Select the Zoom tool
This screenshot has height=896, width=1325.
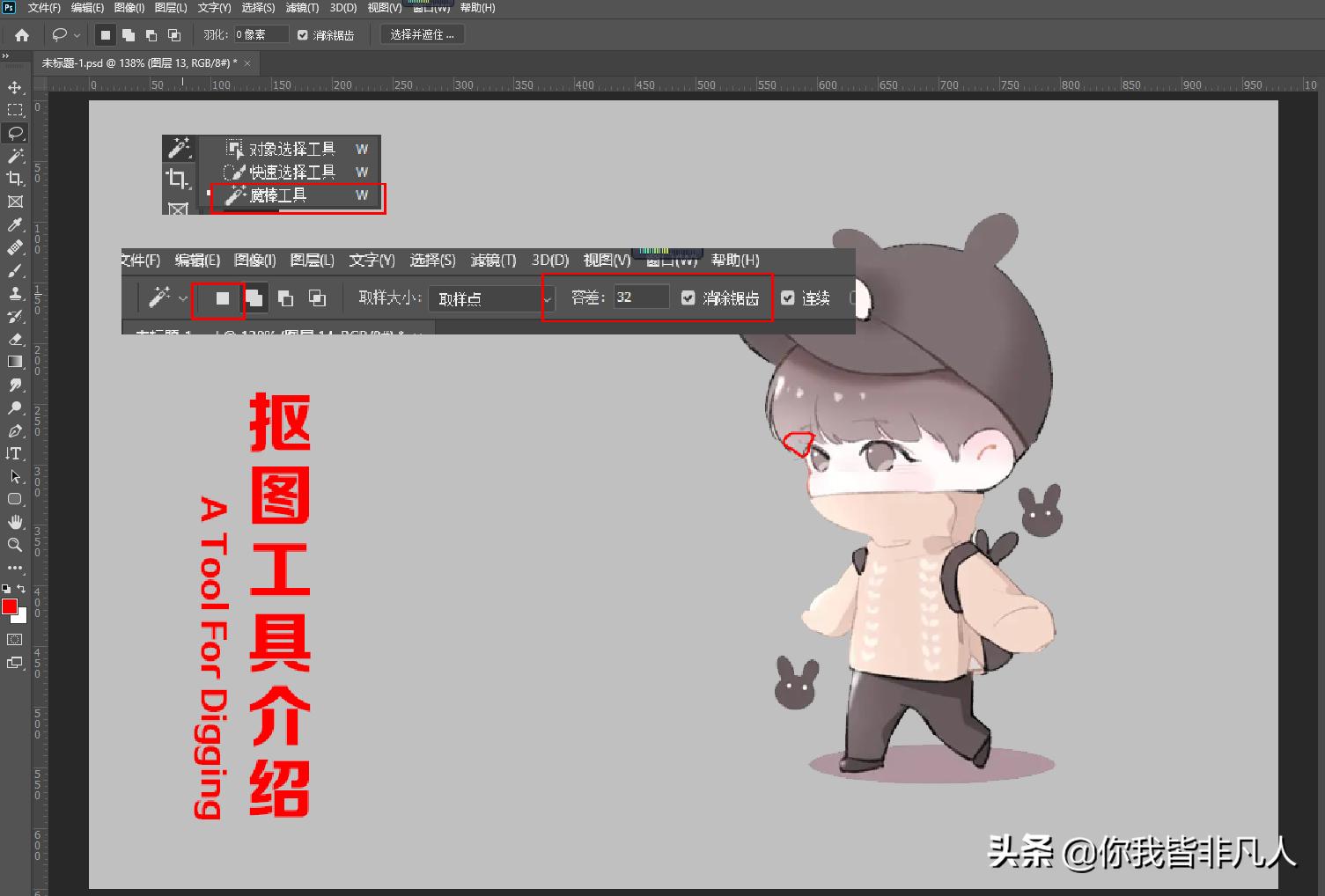(15, 545)
